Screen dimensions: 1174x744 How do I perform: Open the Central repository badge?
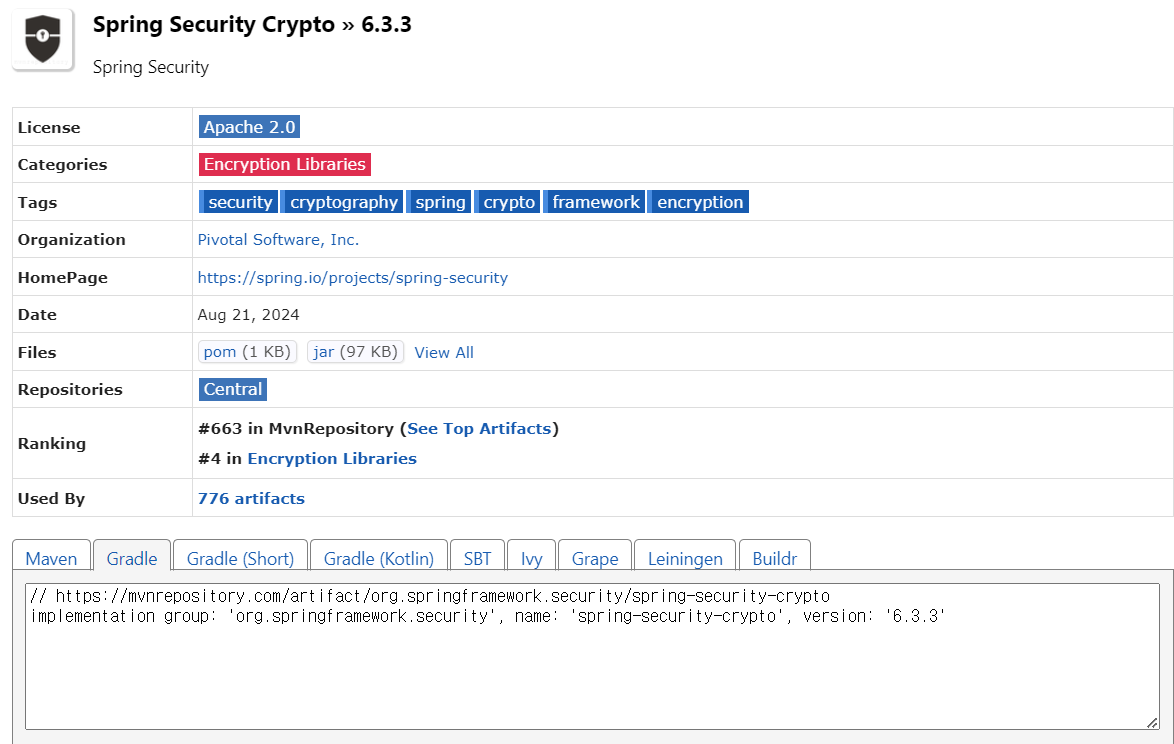click(233, 389)
